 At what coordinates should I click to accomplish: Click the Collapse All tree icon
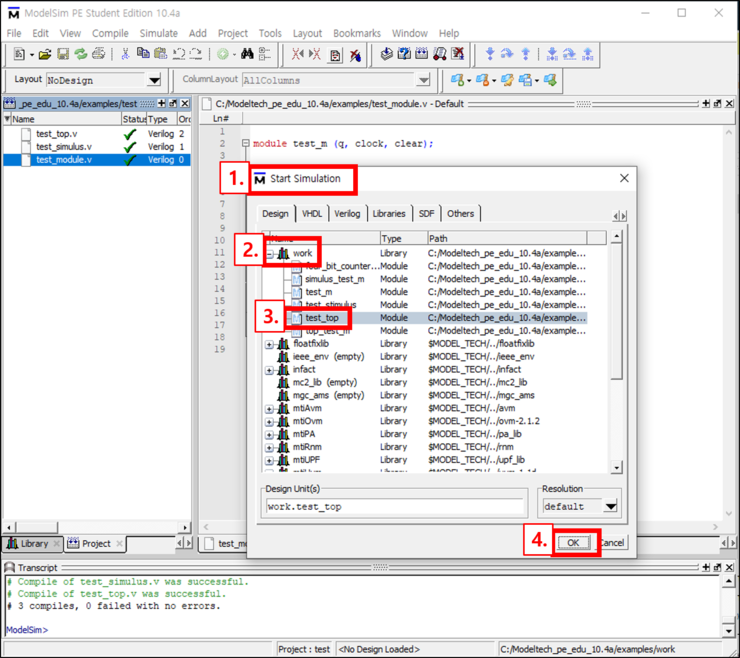[x=265, y=54]
